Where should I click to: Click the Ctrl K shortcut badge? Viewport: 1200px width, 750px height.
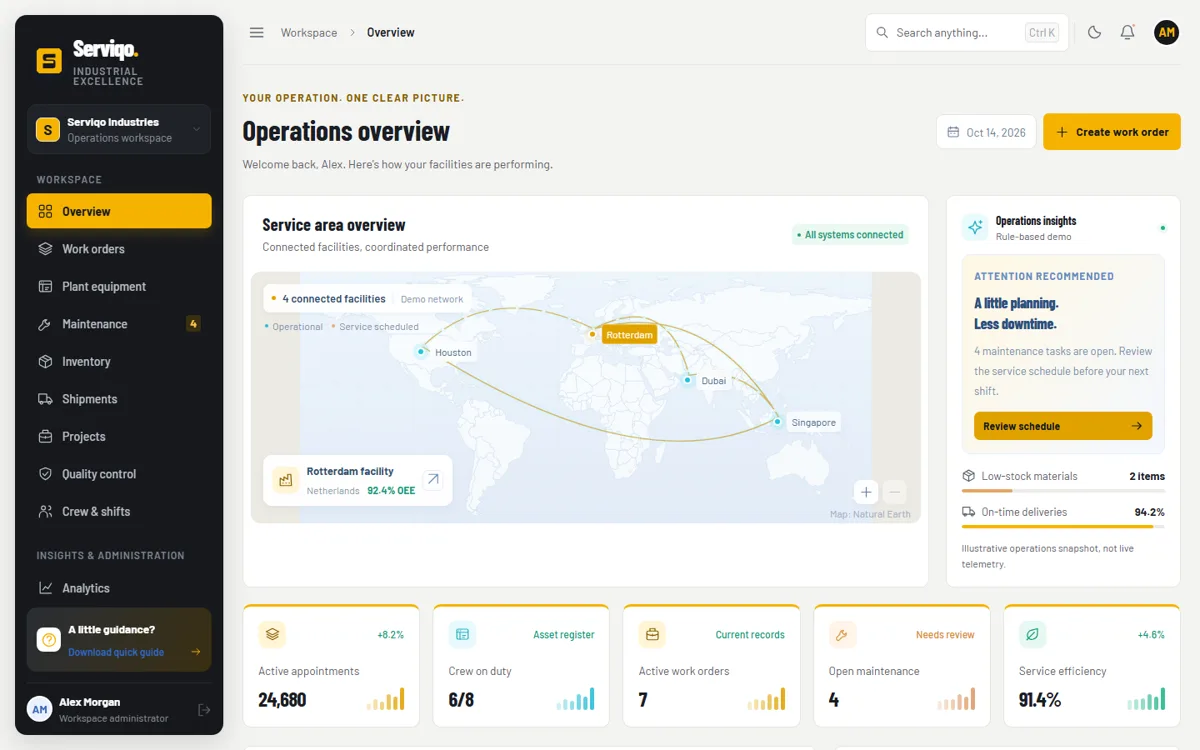1042,32
